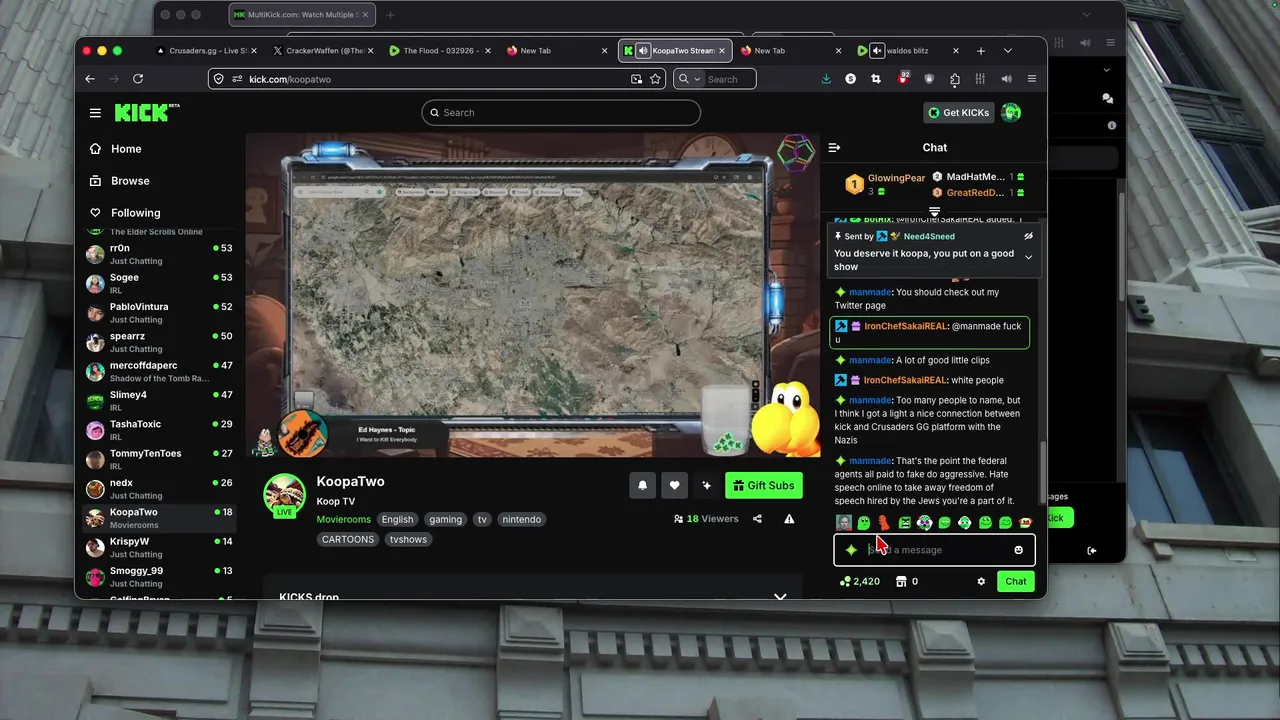Report the stream via warning triangle icon
The height and width of the screenshot is (720, 1280).
(789, 519)
